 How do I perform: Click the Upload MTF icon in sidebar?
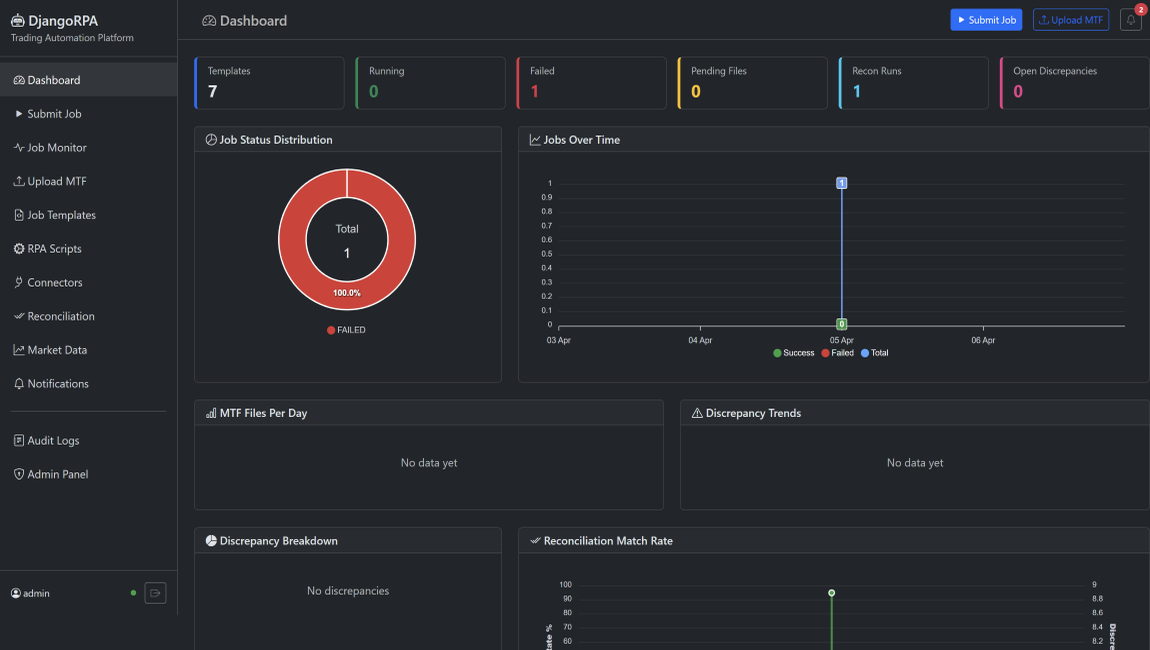(x=18, y=181)
